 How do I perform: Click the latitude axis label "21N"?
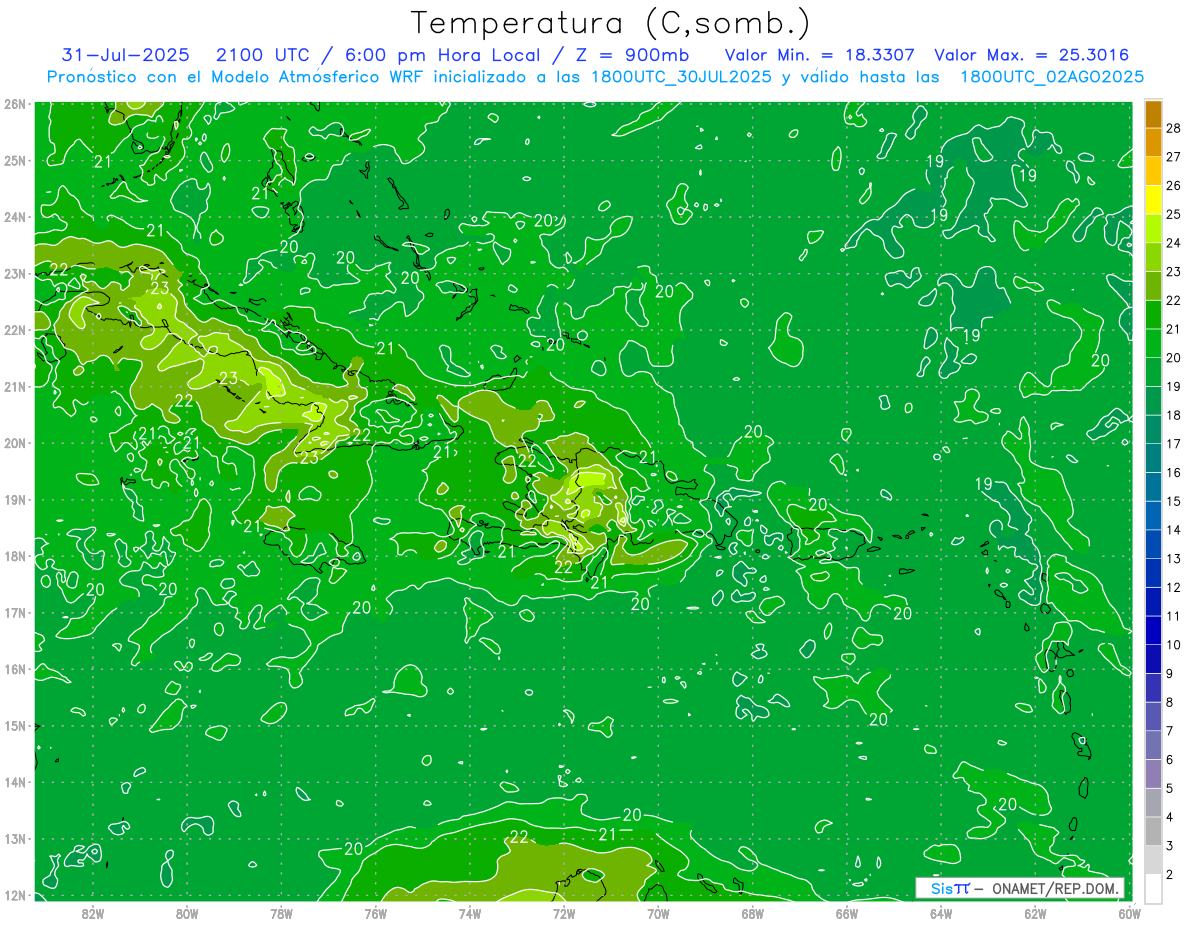pos(15,387)
